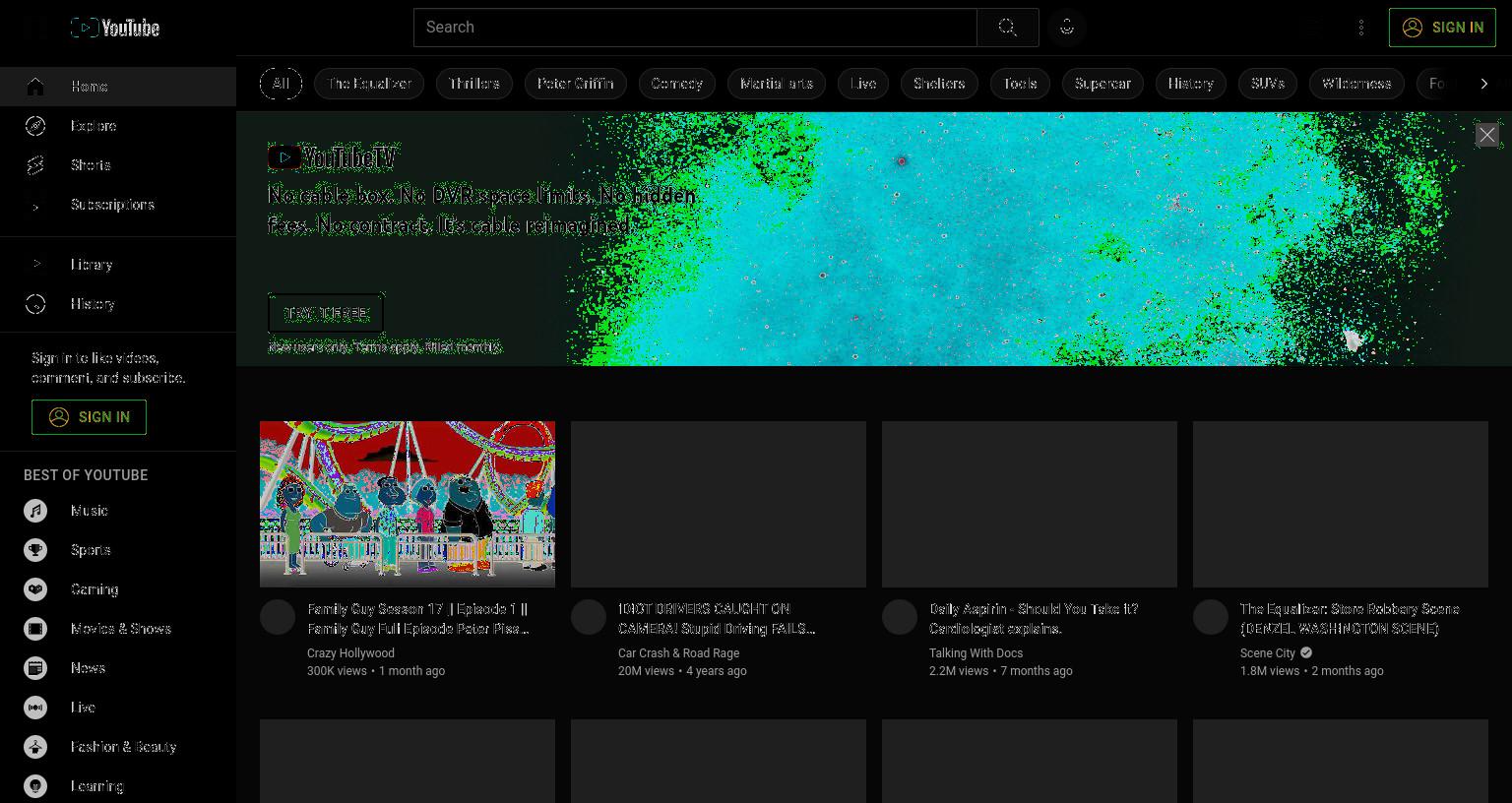Select the Shelters filter chip
1512x803 pixels.
tap(939, 84)
